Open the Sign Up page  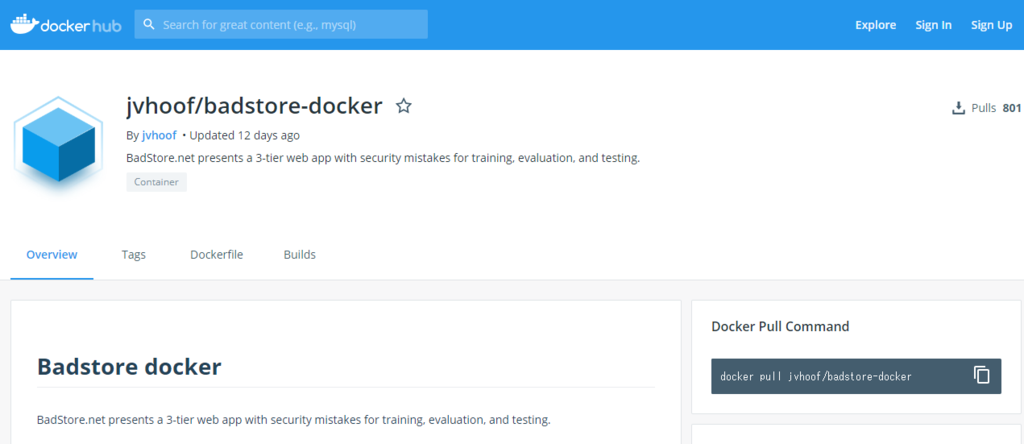[991, 25]
